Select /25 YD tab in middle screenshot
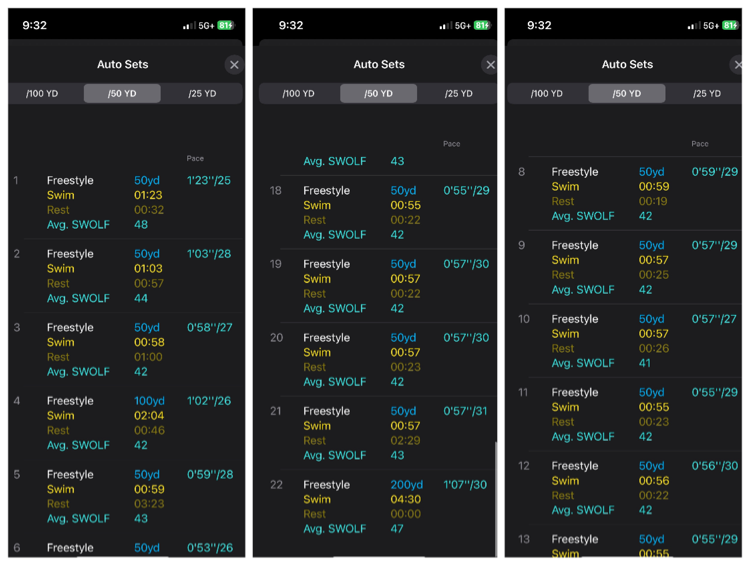 click(458, 93)
